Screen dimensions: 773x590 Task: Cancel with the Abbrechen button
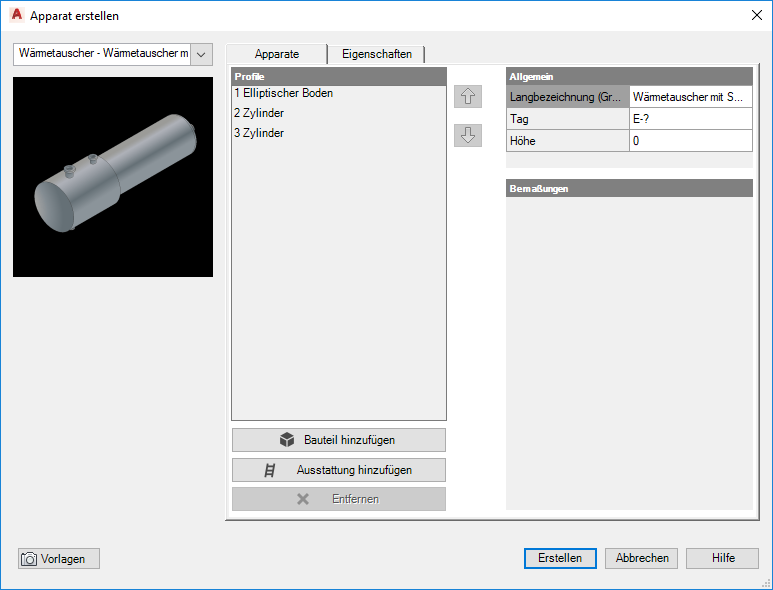(x=641, y=558)
